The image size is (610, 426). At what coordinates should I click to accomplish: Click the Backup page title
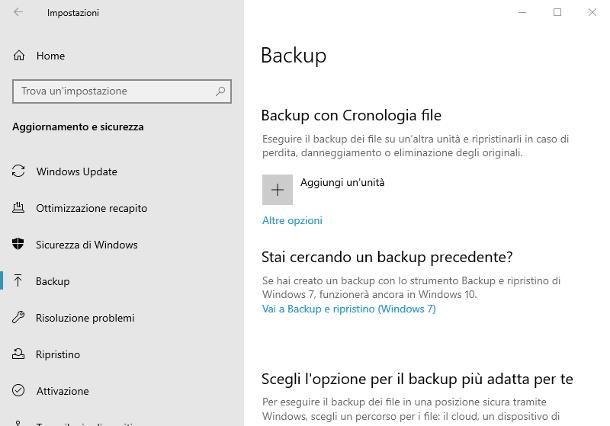294,55
